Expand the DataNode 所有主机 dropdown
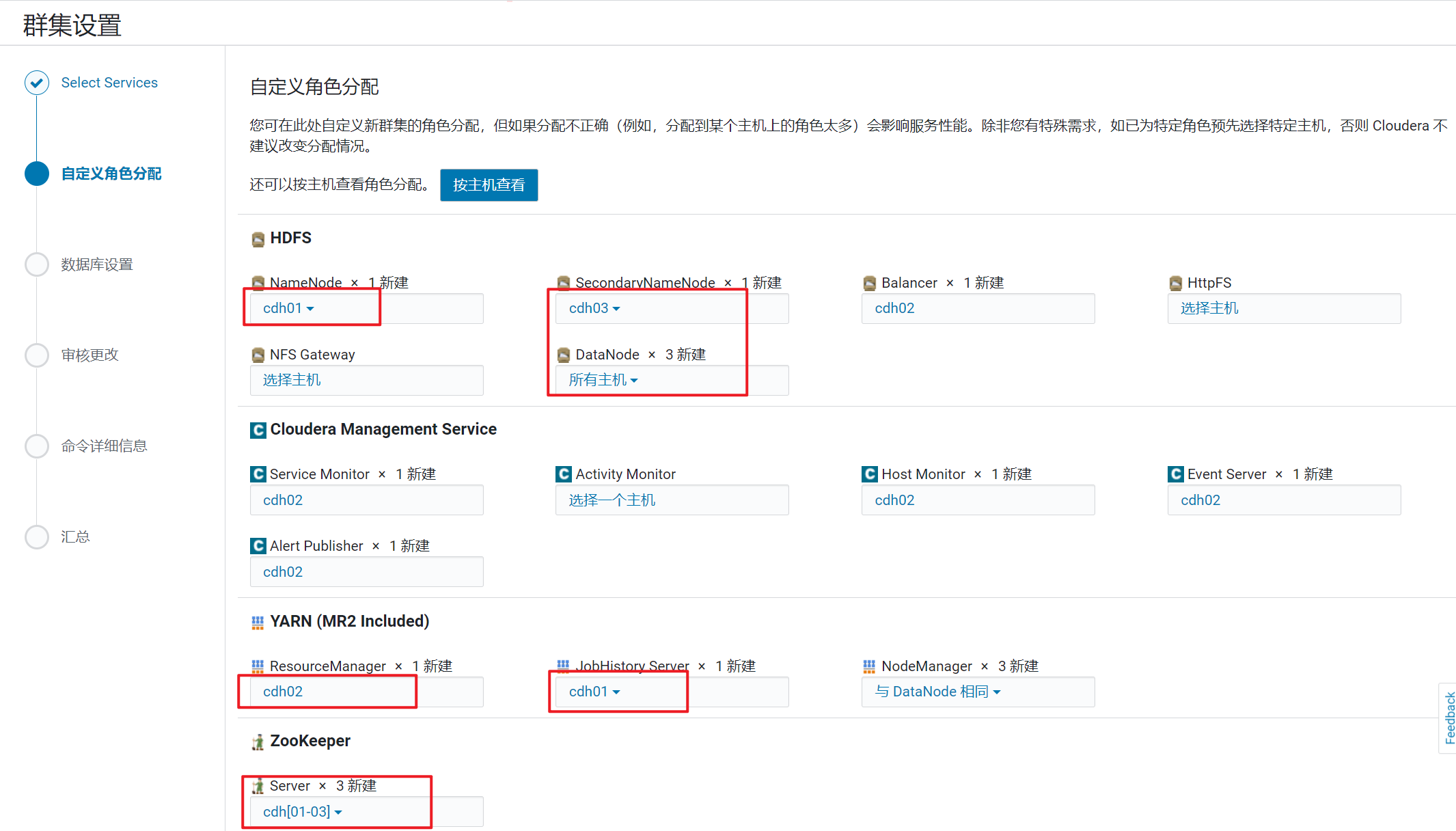 pos(603,380)
